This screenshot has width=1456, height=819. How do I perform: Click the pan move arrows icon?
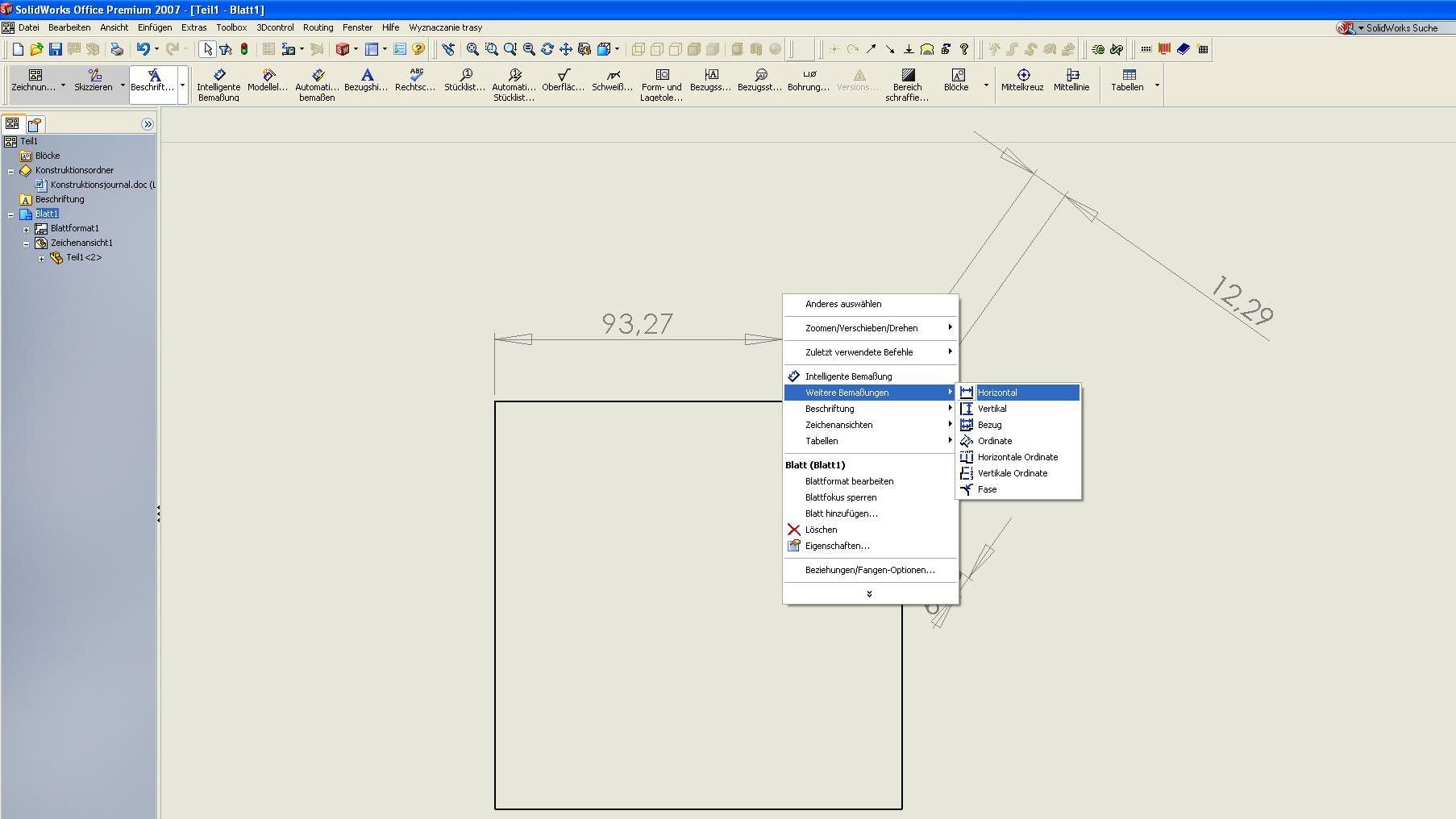(566, 49)
